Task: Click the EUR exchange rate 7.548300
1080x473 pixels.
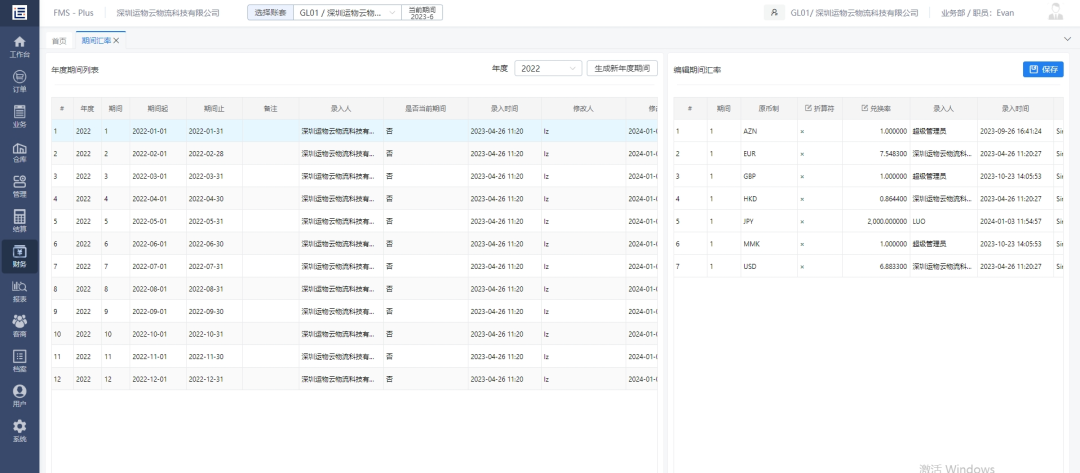Action: (x=875, y=154)
